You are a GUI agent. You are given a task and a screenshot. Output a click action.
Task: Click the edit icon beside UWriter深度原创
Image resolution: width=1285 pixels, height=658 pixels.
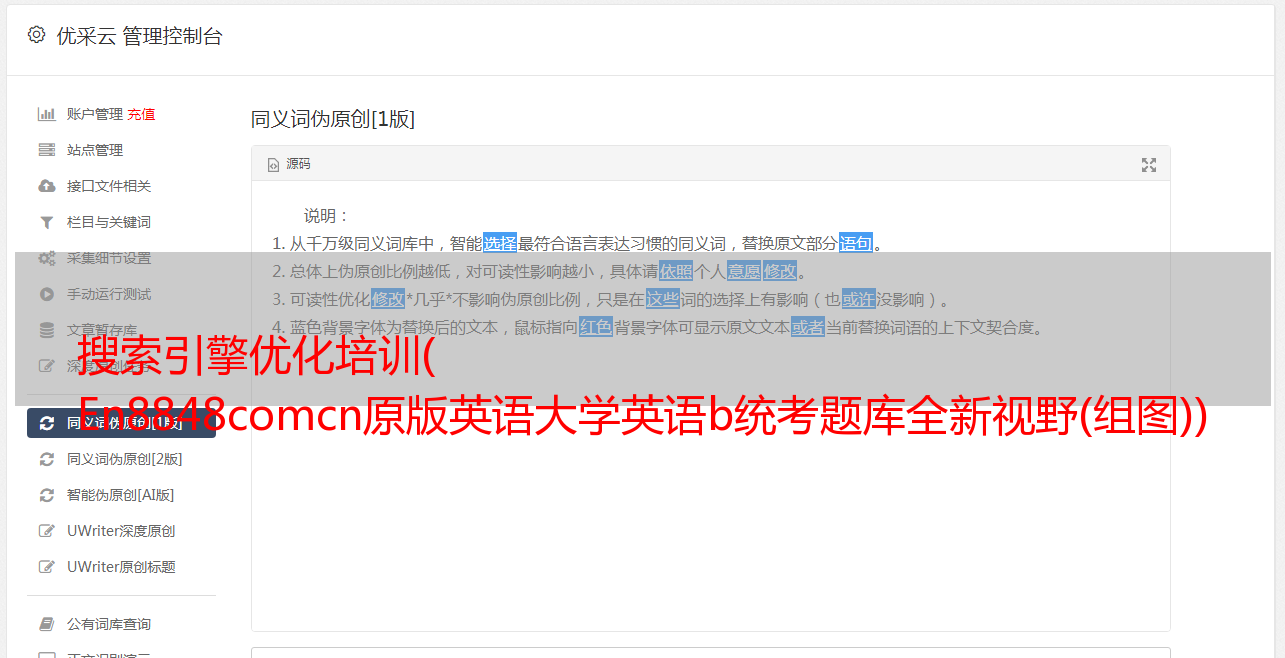tap(46, 531)
